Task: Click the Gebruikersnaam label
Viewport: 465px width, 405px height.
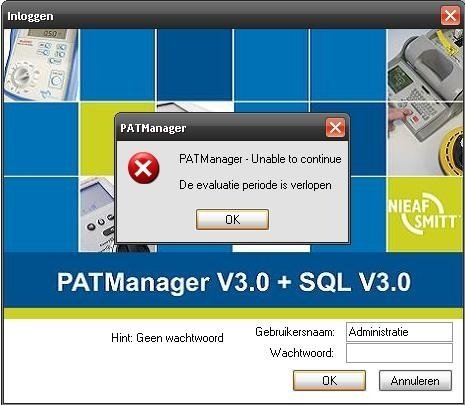Action: [x=295, y=332]
